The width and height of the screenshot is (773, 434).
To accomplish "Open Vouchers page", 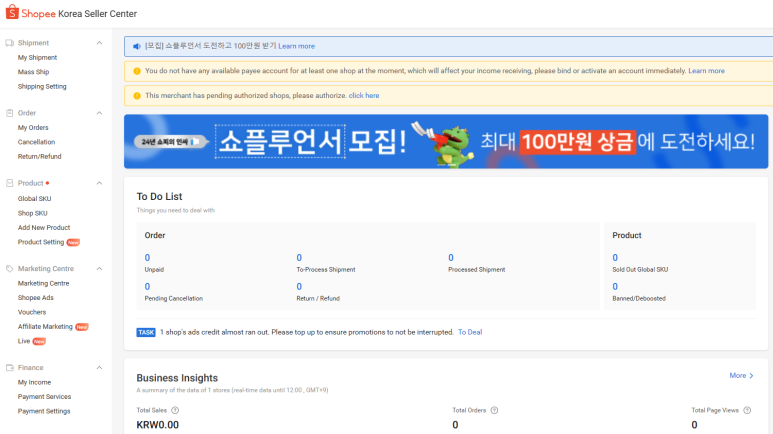I will click(x=32, y=312).
